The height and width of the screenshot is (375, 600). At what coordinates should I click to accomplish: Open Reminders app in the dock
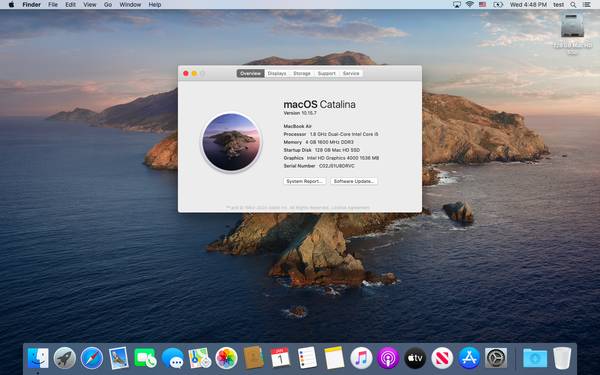point(307,358)
